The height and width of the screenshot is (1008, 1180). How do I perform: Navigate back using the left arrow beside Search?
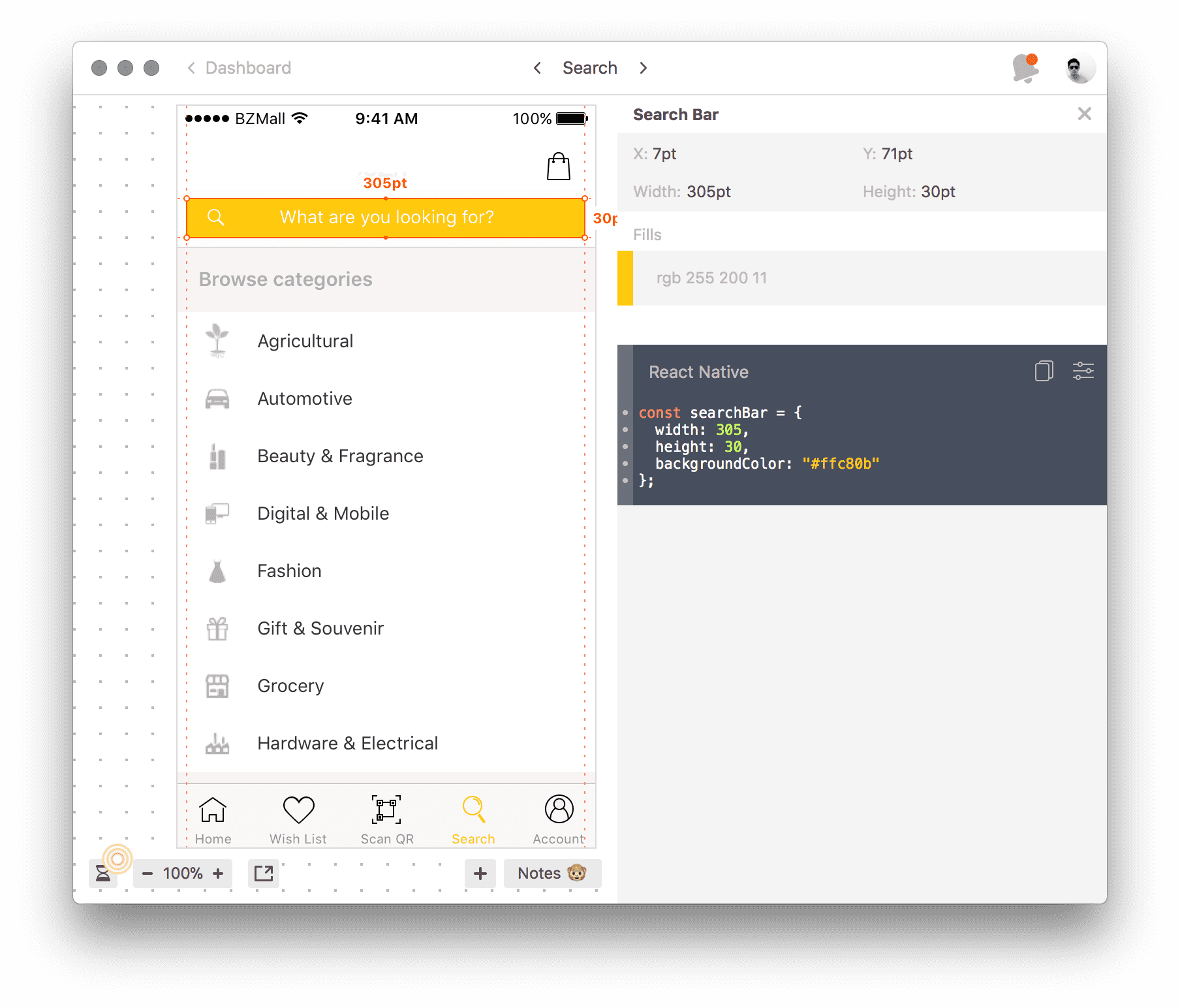[x=537, y=67]
